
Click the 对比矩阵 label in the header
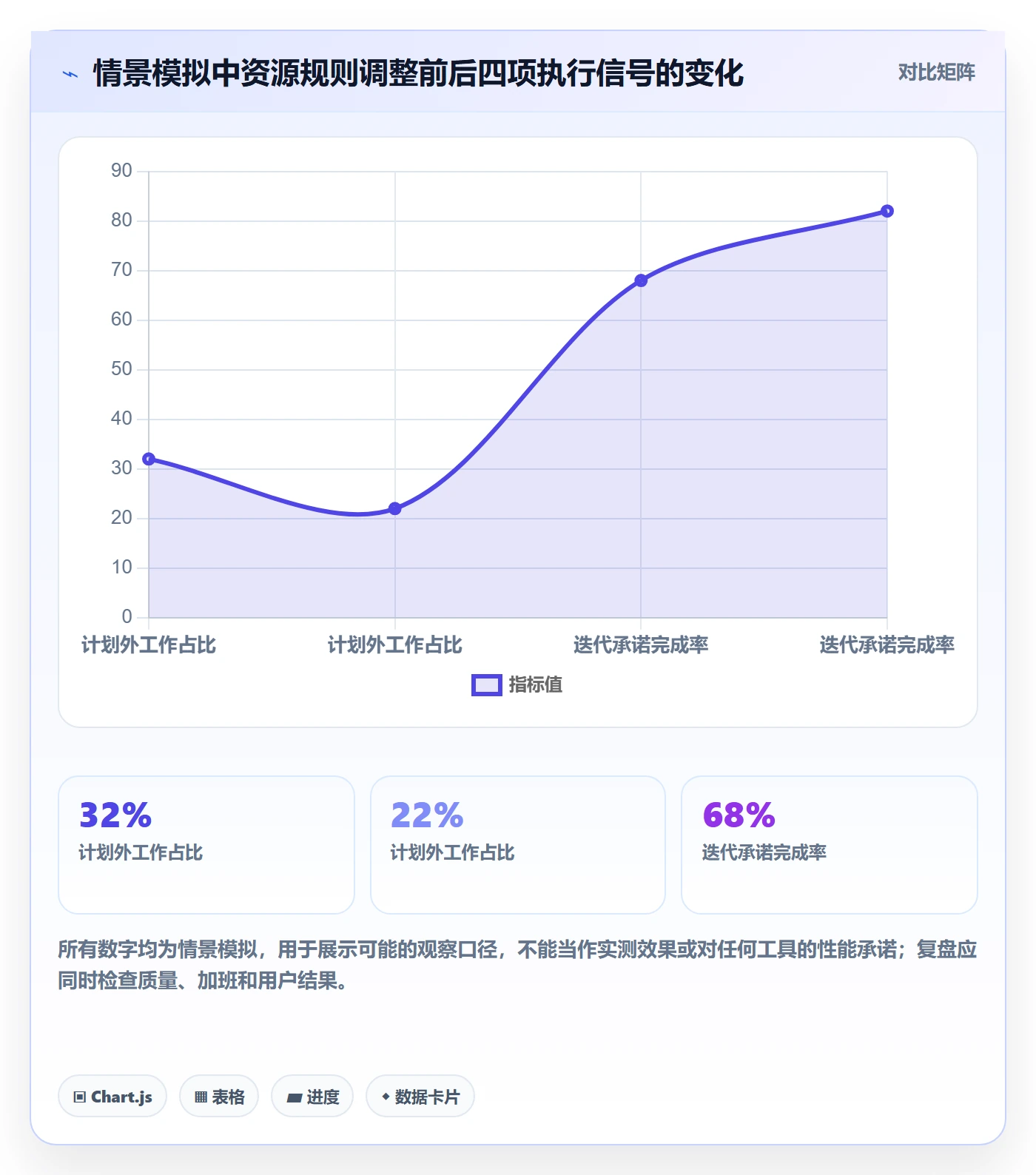click(936, 73)
